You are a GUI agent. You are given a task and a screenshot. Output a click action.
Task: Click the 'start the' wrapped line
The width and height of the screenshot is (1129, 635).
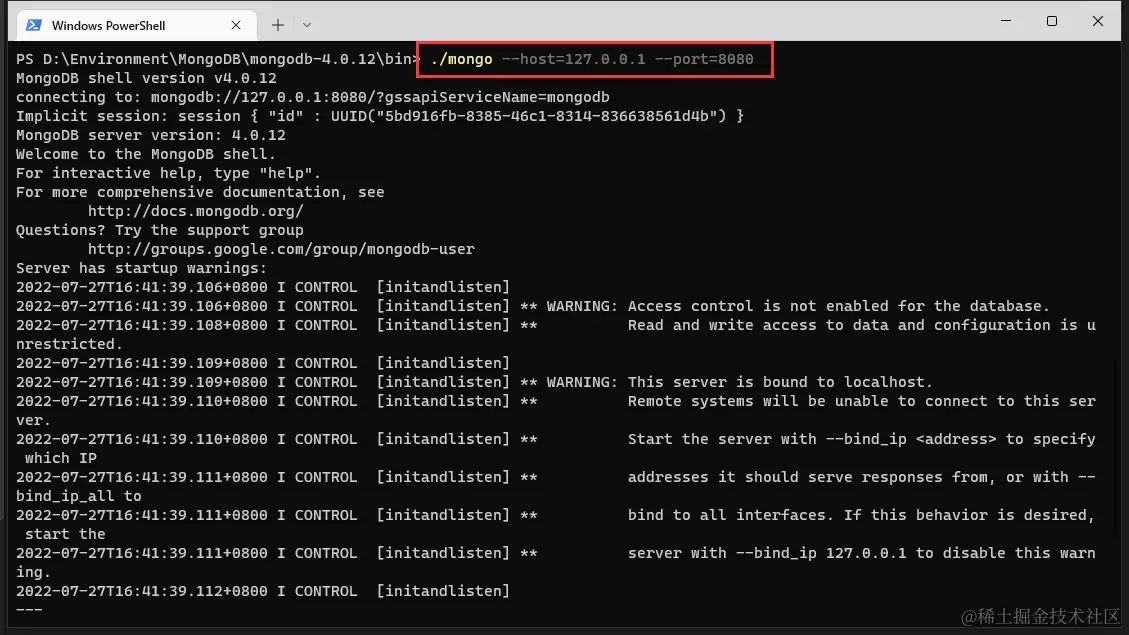pos(65,534)
